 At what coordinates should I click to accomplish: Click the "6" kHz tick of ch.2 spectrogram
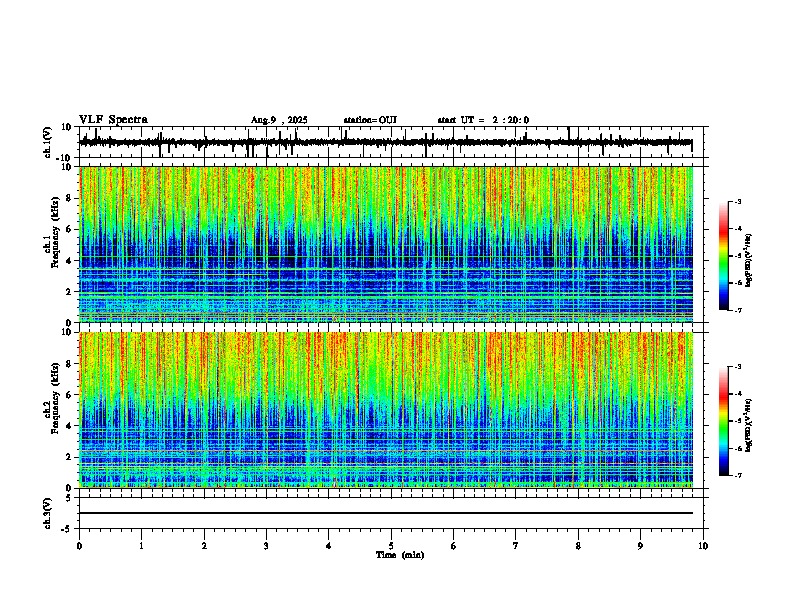(x=70, y=395)
